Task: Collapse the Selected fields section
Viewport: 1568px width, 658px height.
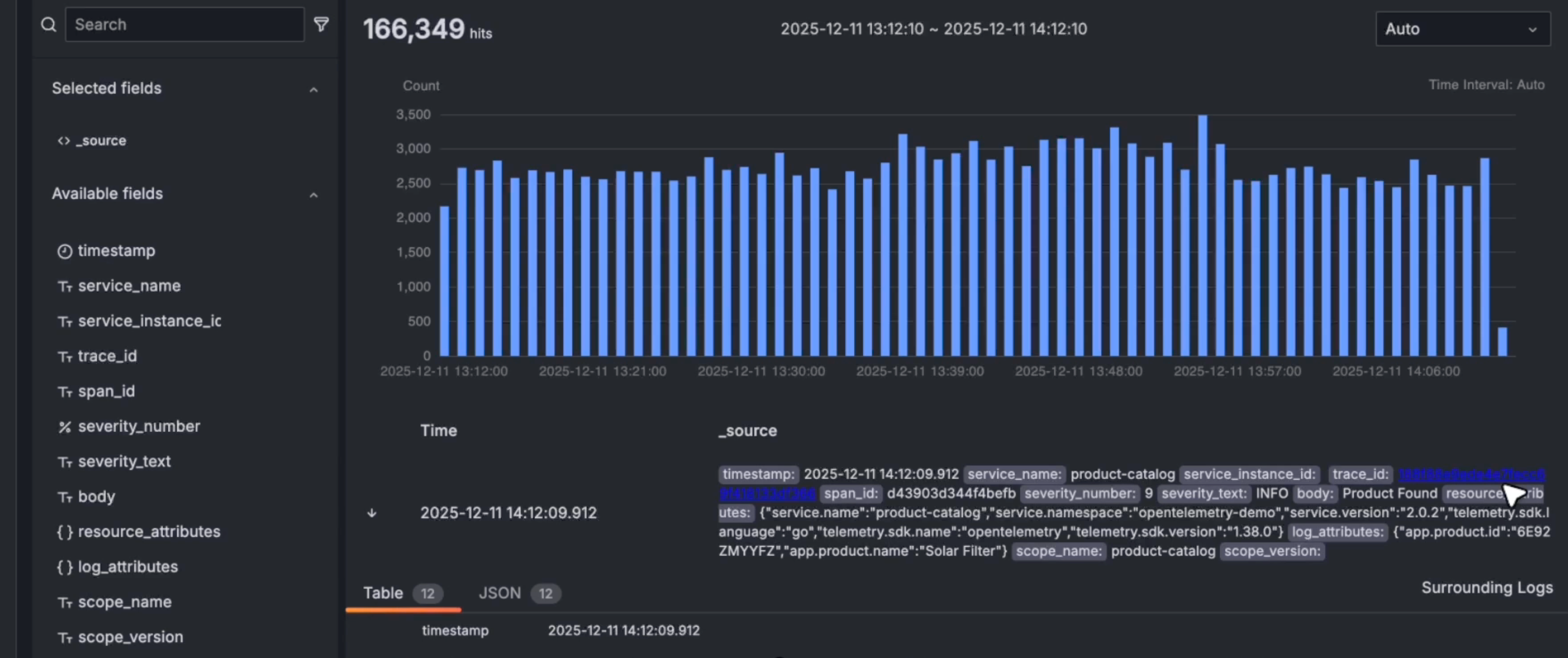Action: click(314, 89)
